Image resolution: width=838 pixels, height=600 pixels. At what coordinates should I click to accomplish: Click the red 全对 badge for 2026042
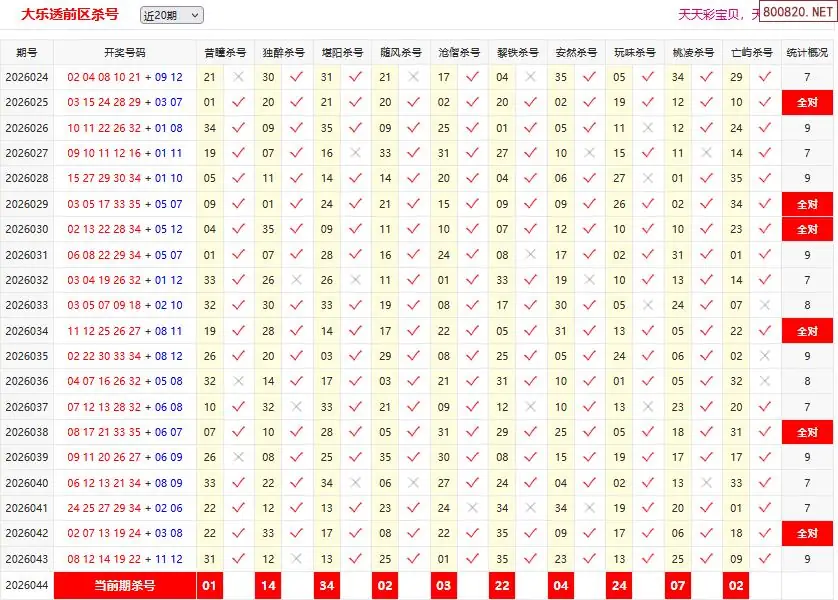(807, 533)
